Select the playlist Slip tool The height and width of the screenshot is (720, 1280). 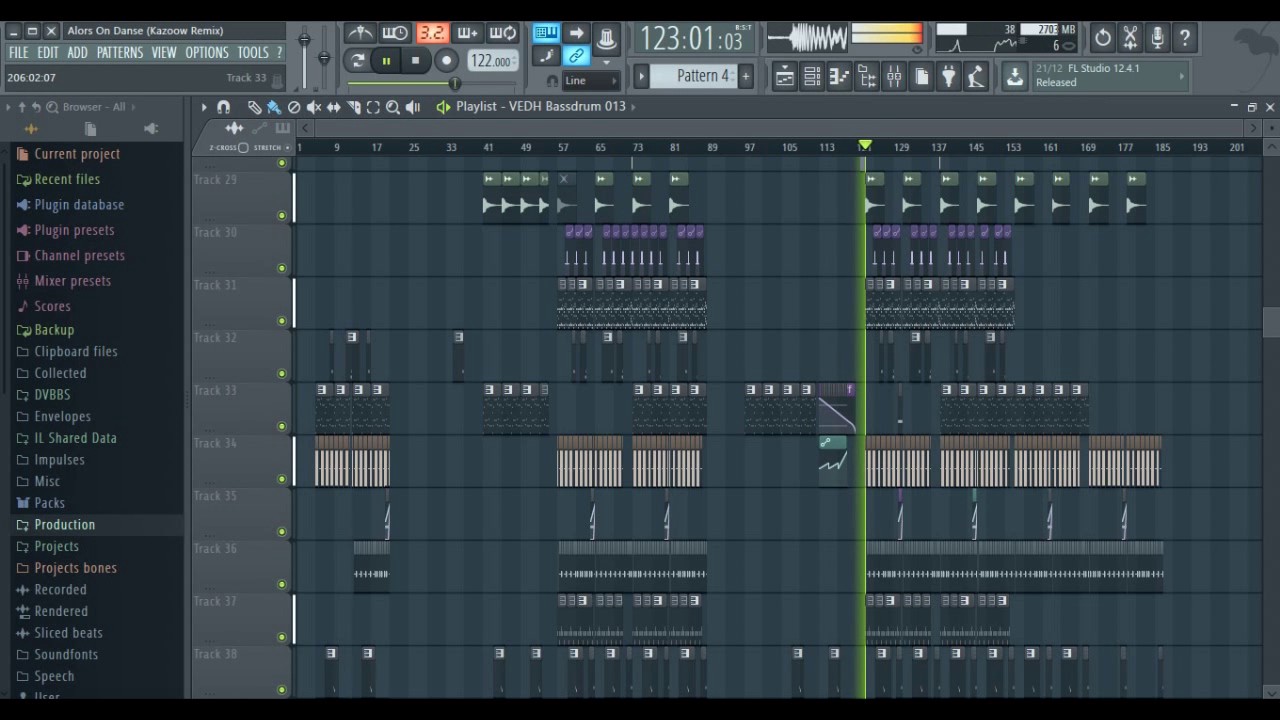pos(334,107)
